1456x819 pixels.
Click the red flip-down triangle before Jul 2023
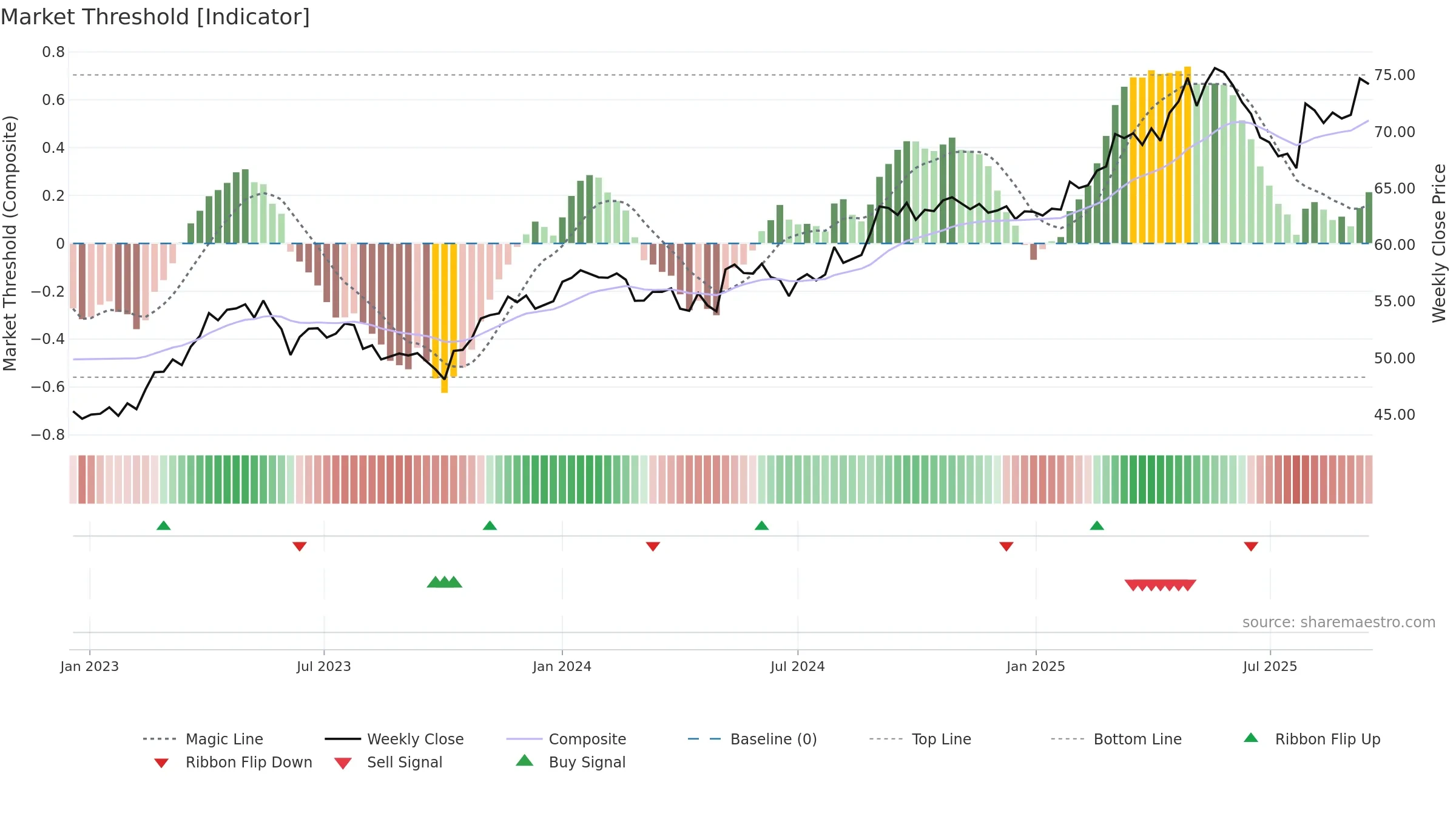299,547
